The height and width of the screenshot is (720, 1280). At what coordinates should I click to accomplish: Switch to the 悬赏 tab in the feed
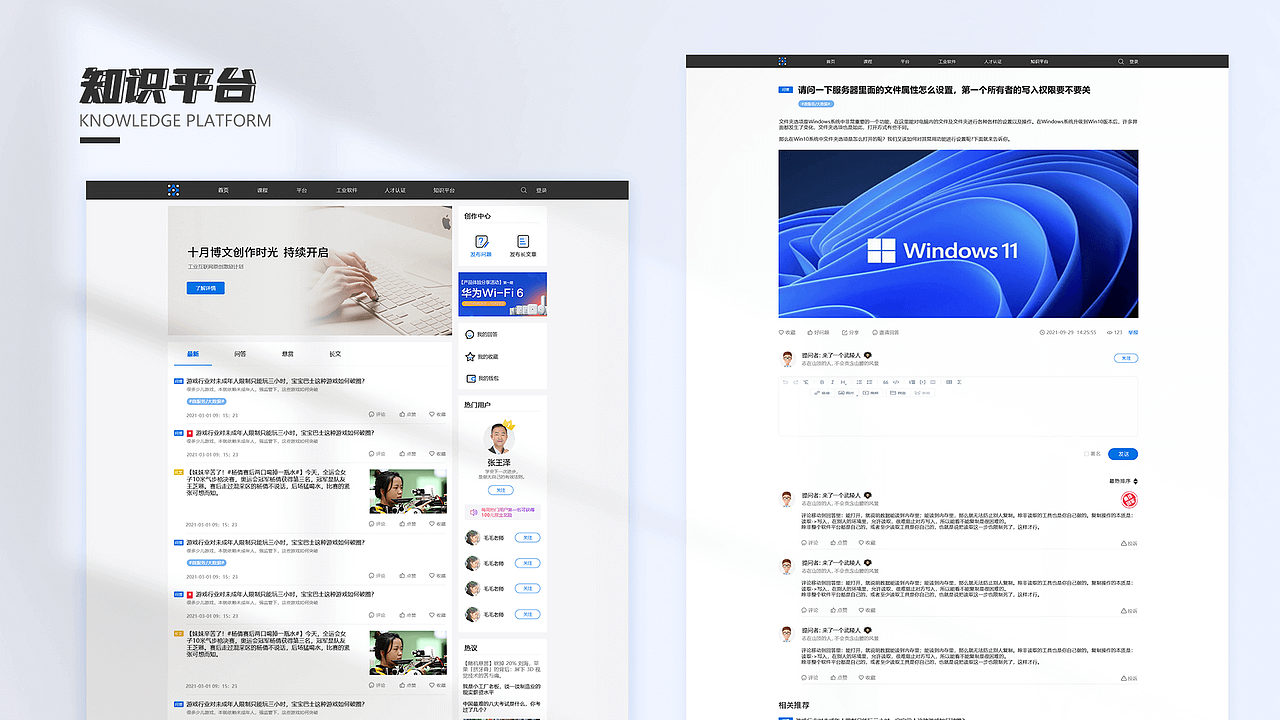pyautogui.click(x=287, y=354)
